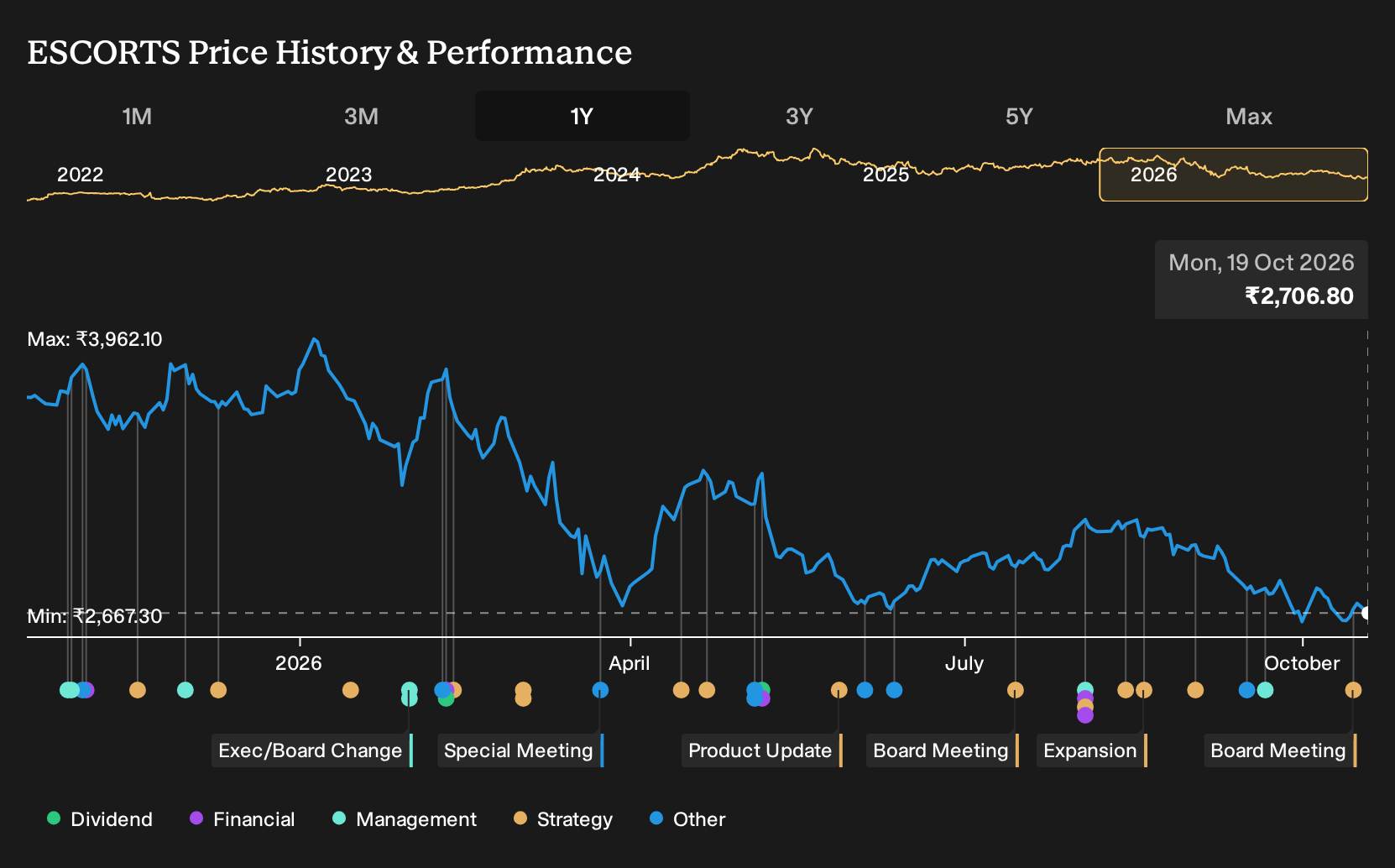This screenshot has height=868, width=1395.
Task: Click the last orange marker after October
Action: pyautogui.click(x=1353, y=690)
